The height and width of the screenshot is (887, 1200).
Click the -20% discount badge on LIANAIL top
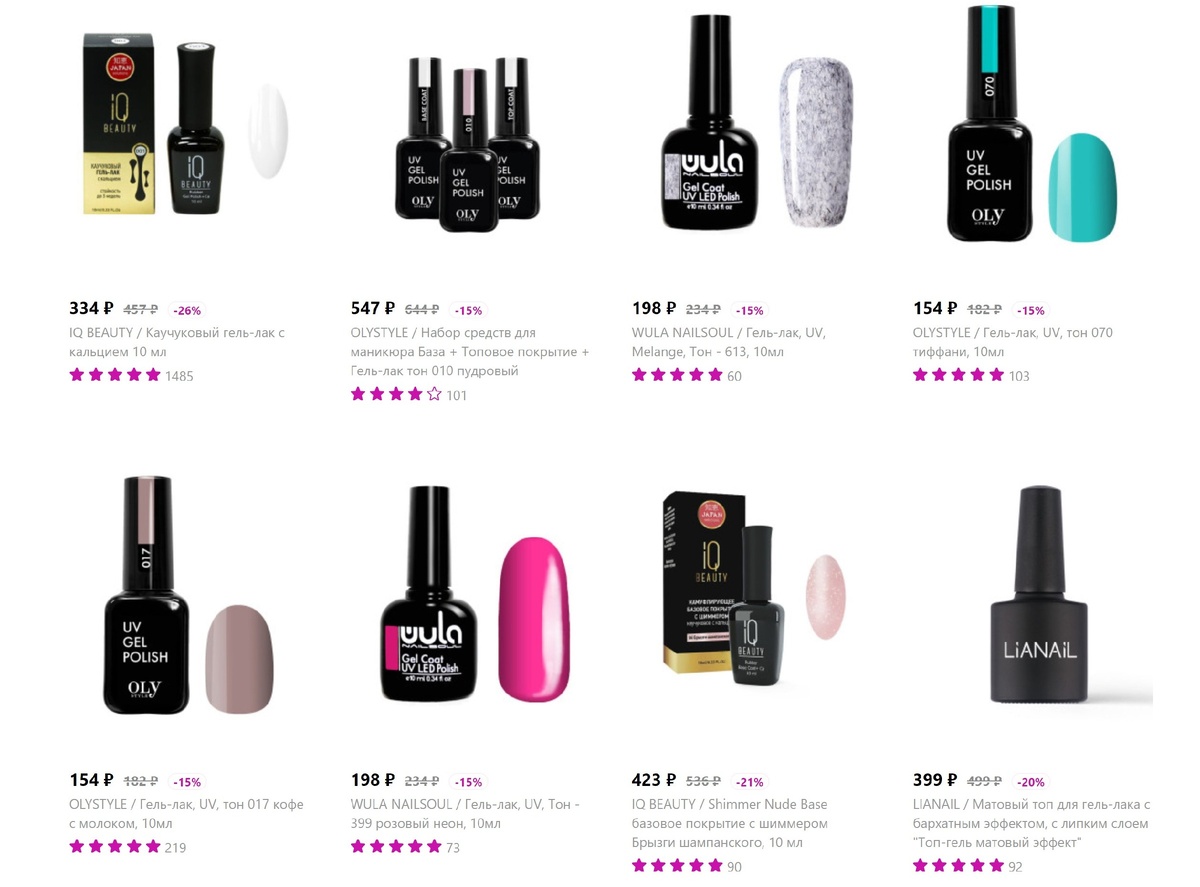pyautogui.click(x=1031, y=782)
